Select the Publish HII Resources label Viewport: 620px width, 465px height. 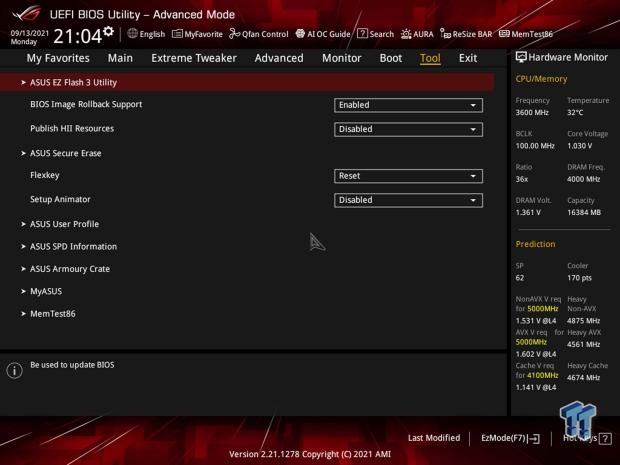pyautogui.click(x=72, y=129)
